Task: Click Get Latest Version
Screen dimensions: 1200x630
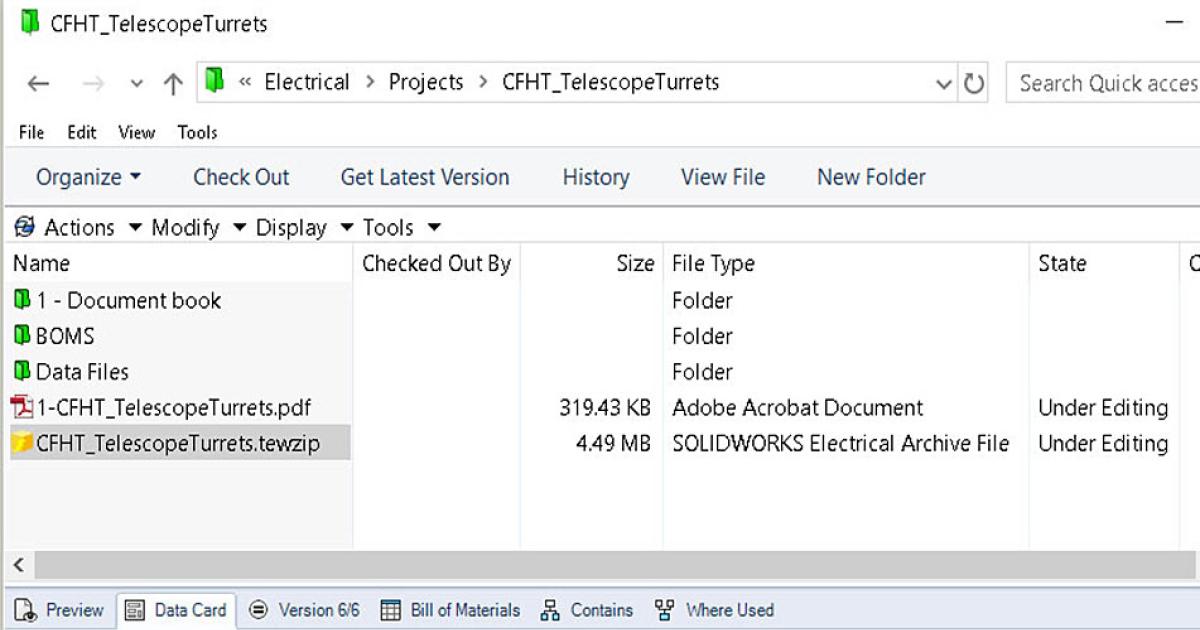Action: coord(425,178)
